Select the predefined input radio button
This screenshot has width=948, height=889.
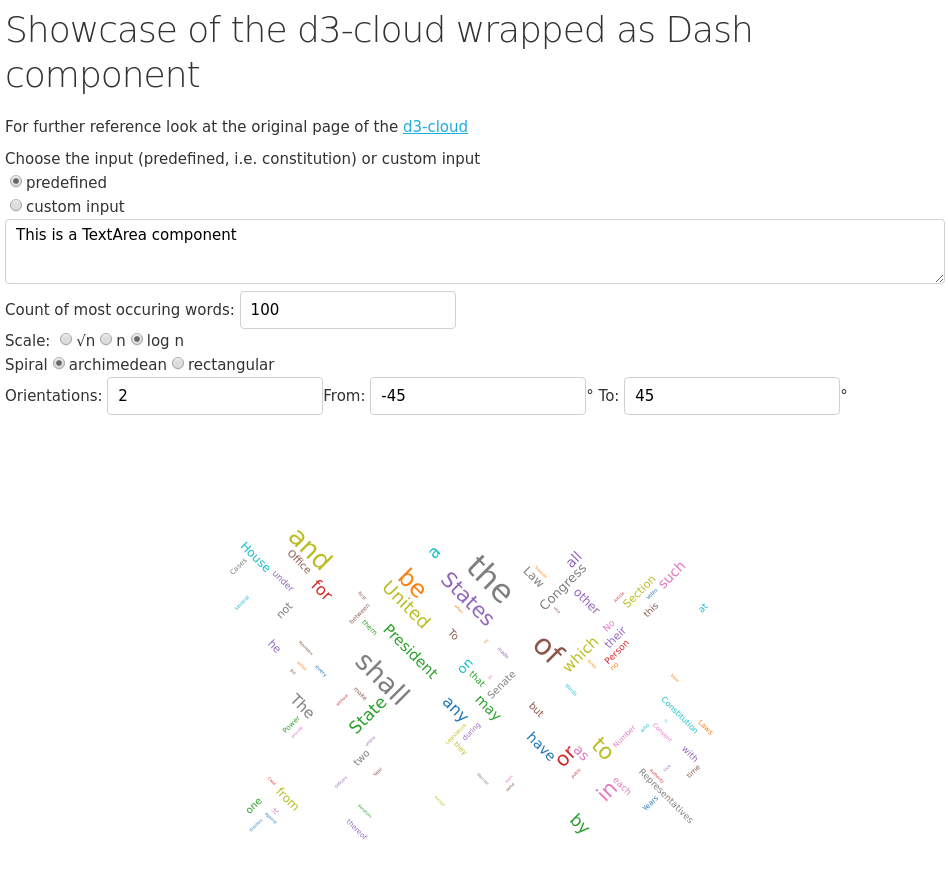16,182
